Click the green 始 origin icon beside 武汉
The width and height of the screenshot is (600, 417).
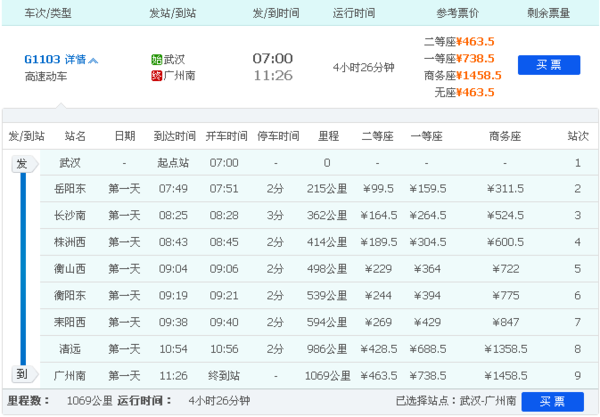[155, 60]
